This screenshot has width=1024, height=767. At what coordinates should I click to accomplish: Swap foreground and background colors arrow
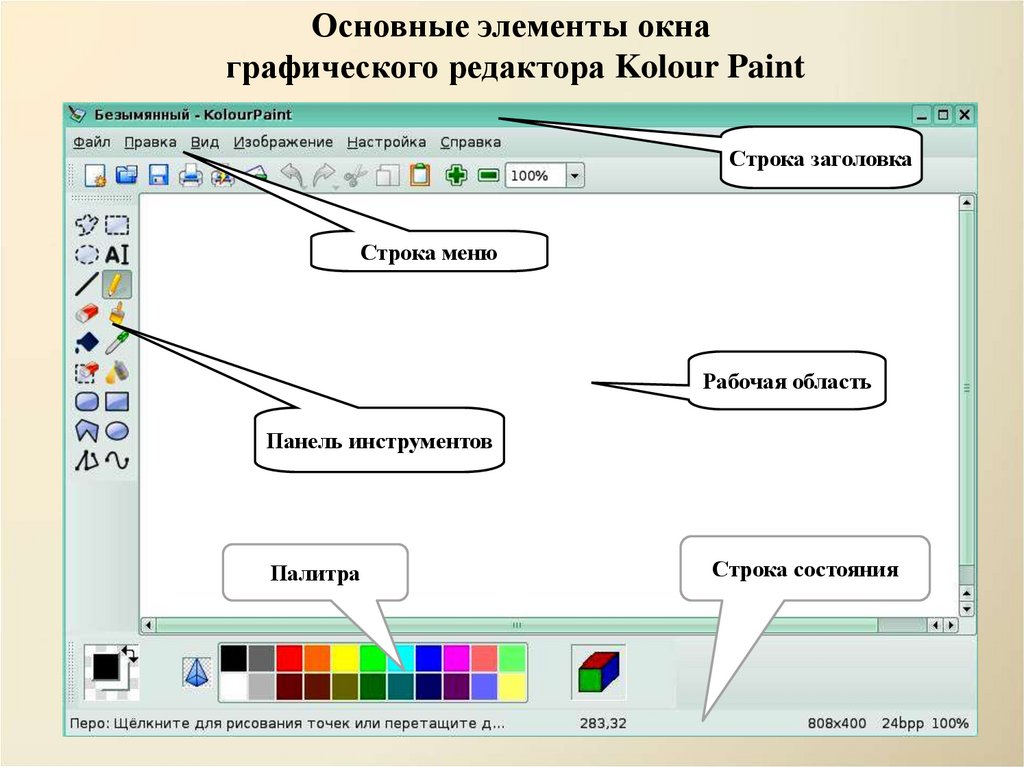130,654
